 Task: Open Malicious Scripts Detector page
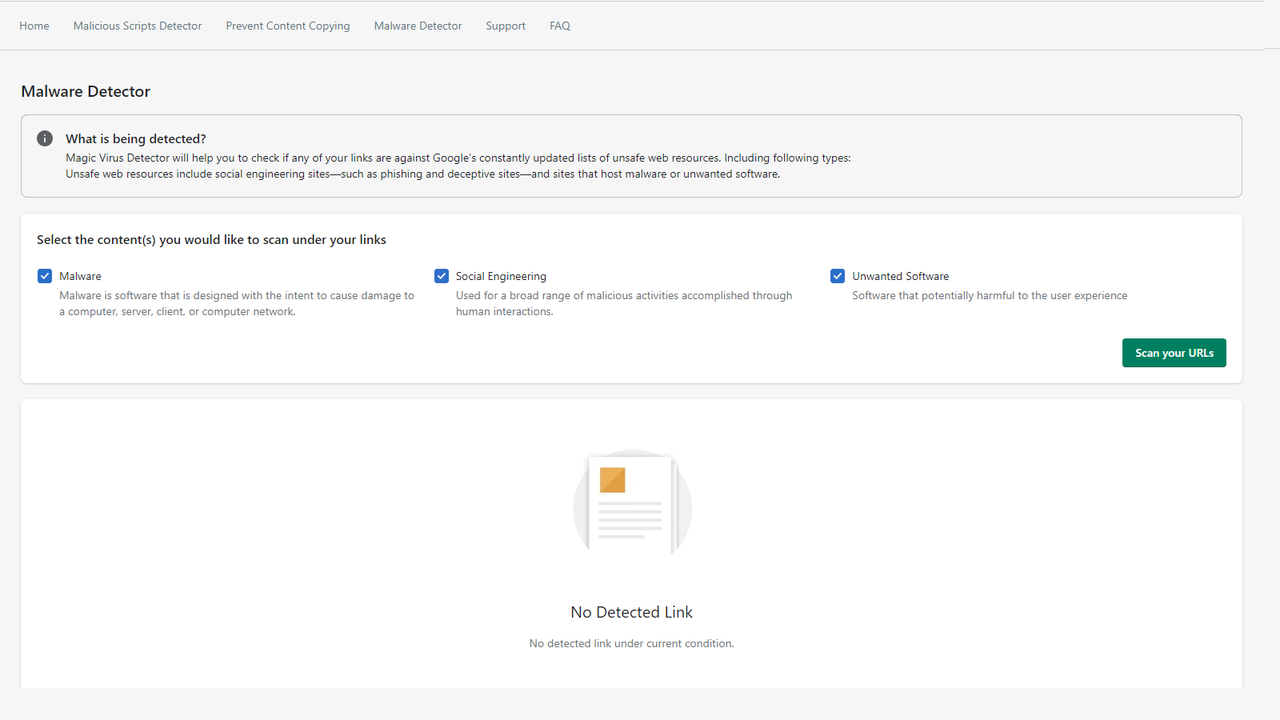[137, 26]
